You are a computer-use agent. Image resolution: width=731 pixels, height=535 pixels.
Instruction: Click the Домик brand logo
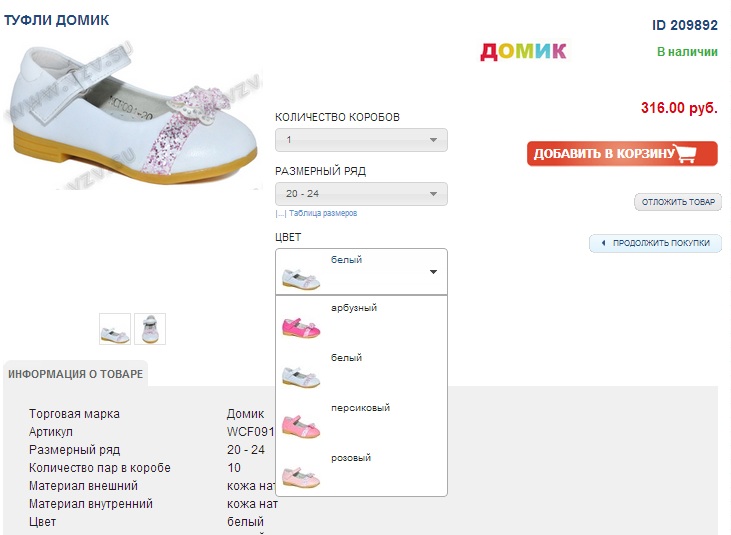point(524,51)
